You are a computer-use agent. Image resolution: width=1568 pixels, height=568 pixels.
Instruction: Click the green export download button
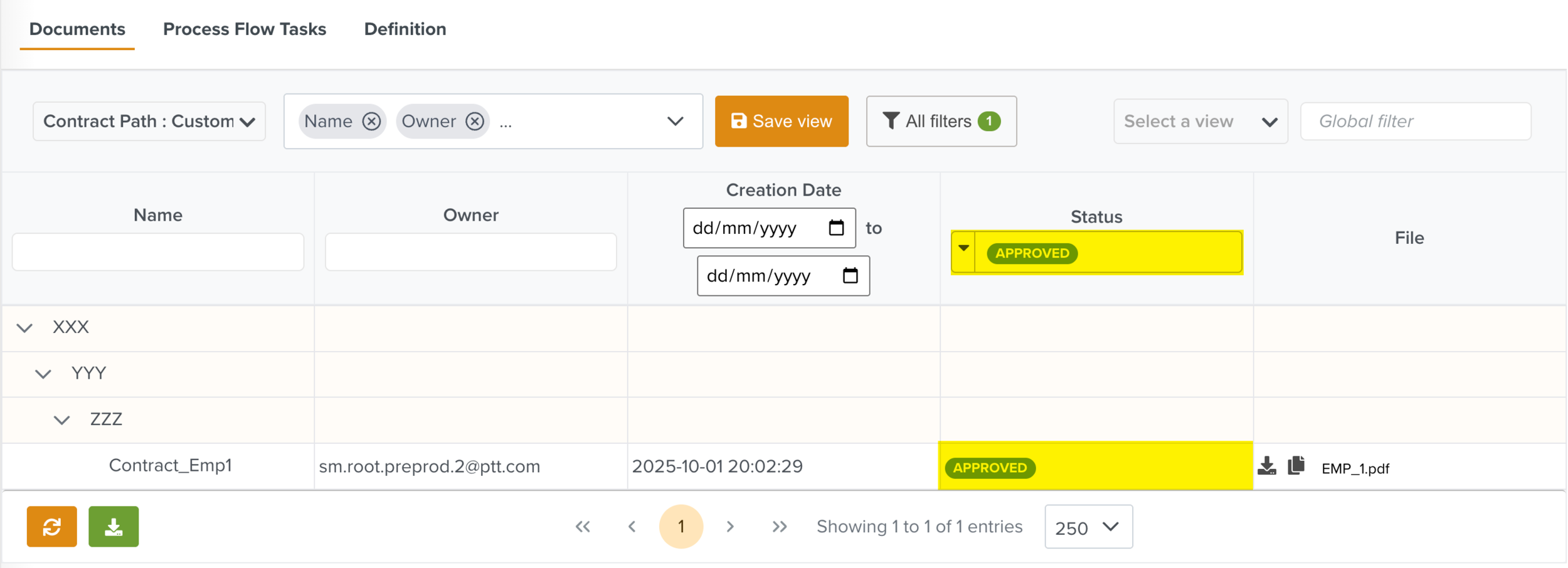click(114, 527)
